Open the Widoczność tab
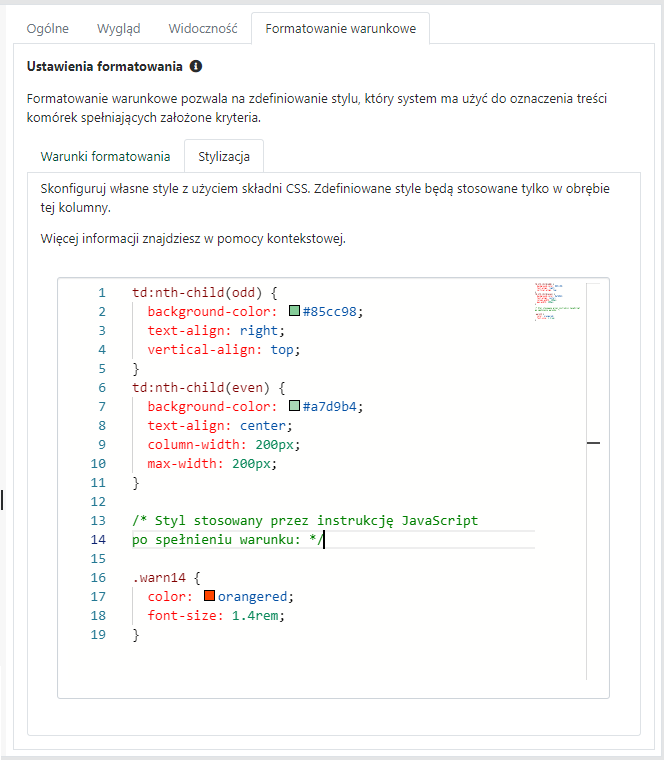664x760 pixels. click(203, 29)
